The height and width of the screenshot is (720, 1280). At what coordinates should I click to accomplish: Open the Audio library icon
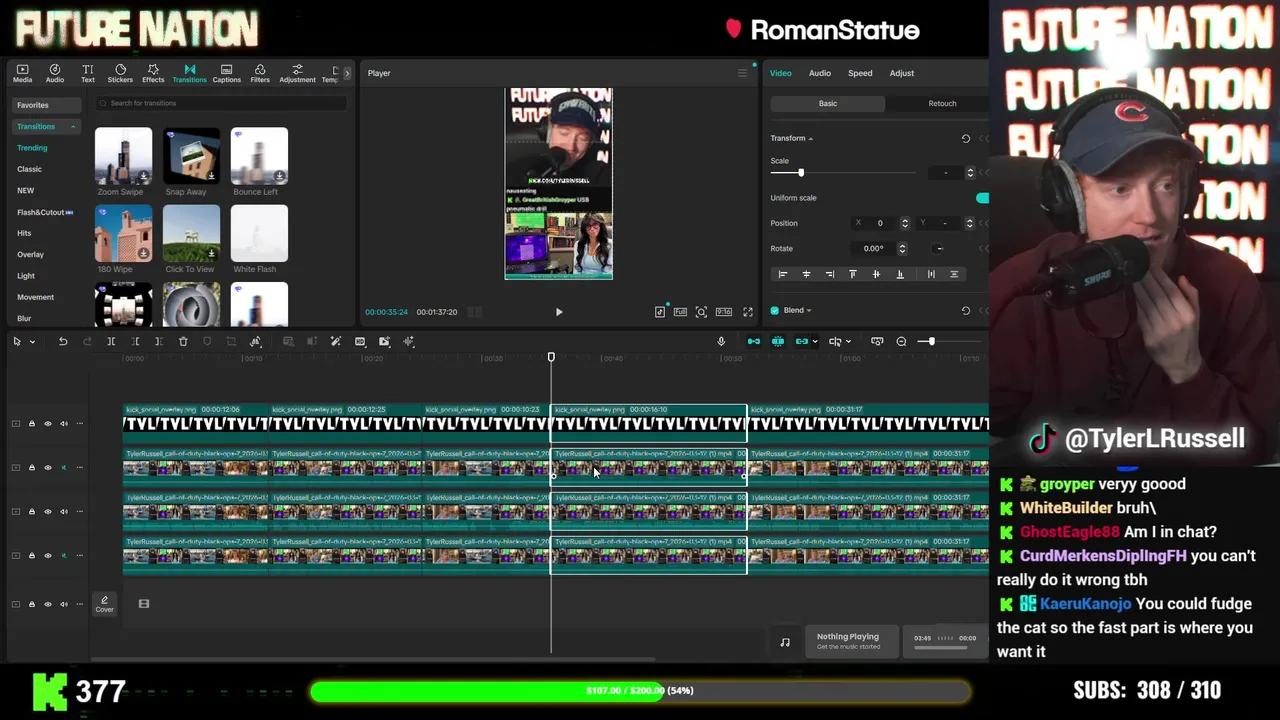[x=55, y=73]
